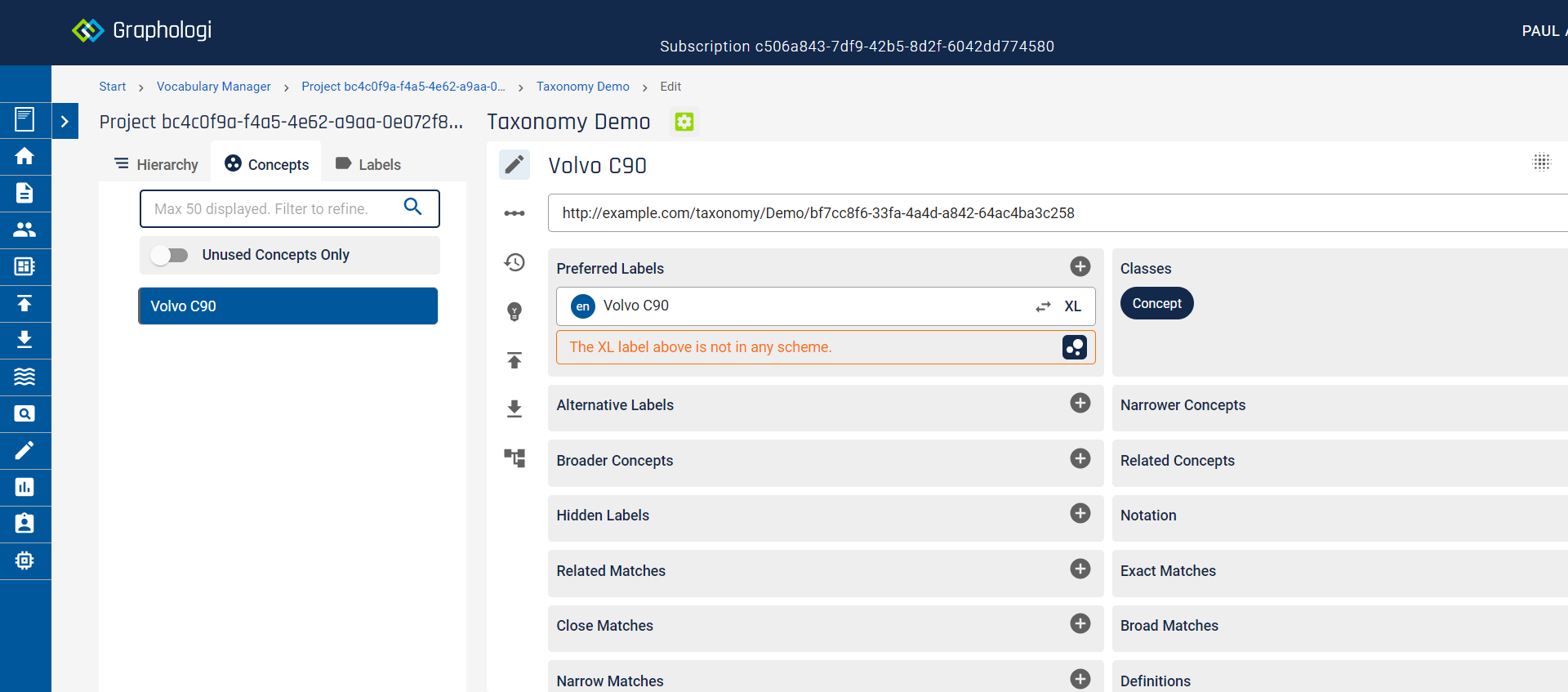Click the pencil edit icon next to Volvo C90
The image size is (1568, 692).
tap(514, 165)
